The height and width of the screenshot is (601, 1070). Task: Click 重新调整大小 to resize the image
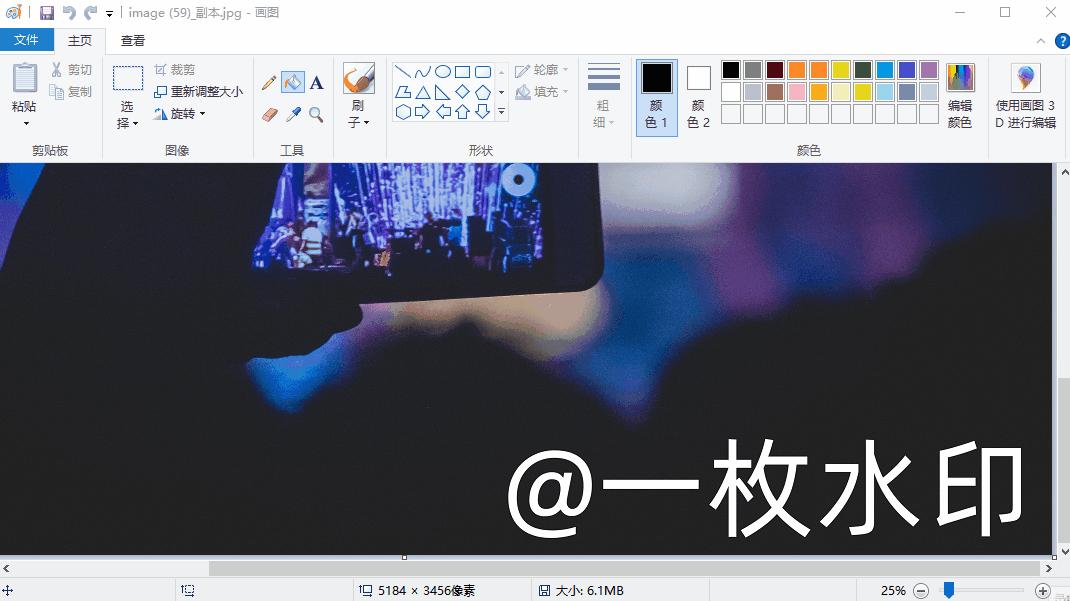(200, 91)
